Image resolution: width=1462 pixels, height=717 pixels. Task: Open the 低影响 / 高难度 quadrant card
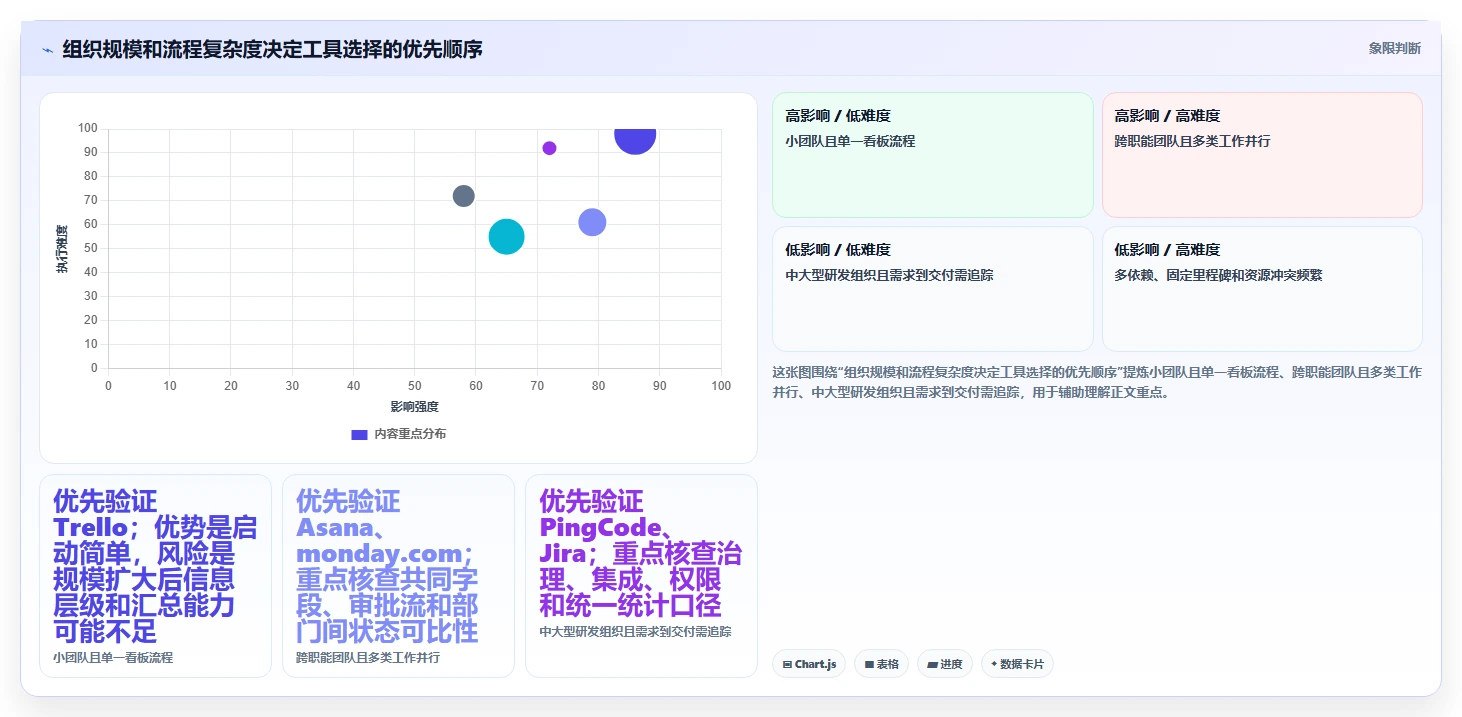(x=1262, y=289)
